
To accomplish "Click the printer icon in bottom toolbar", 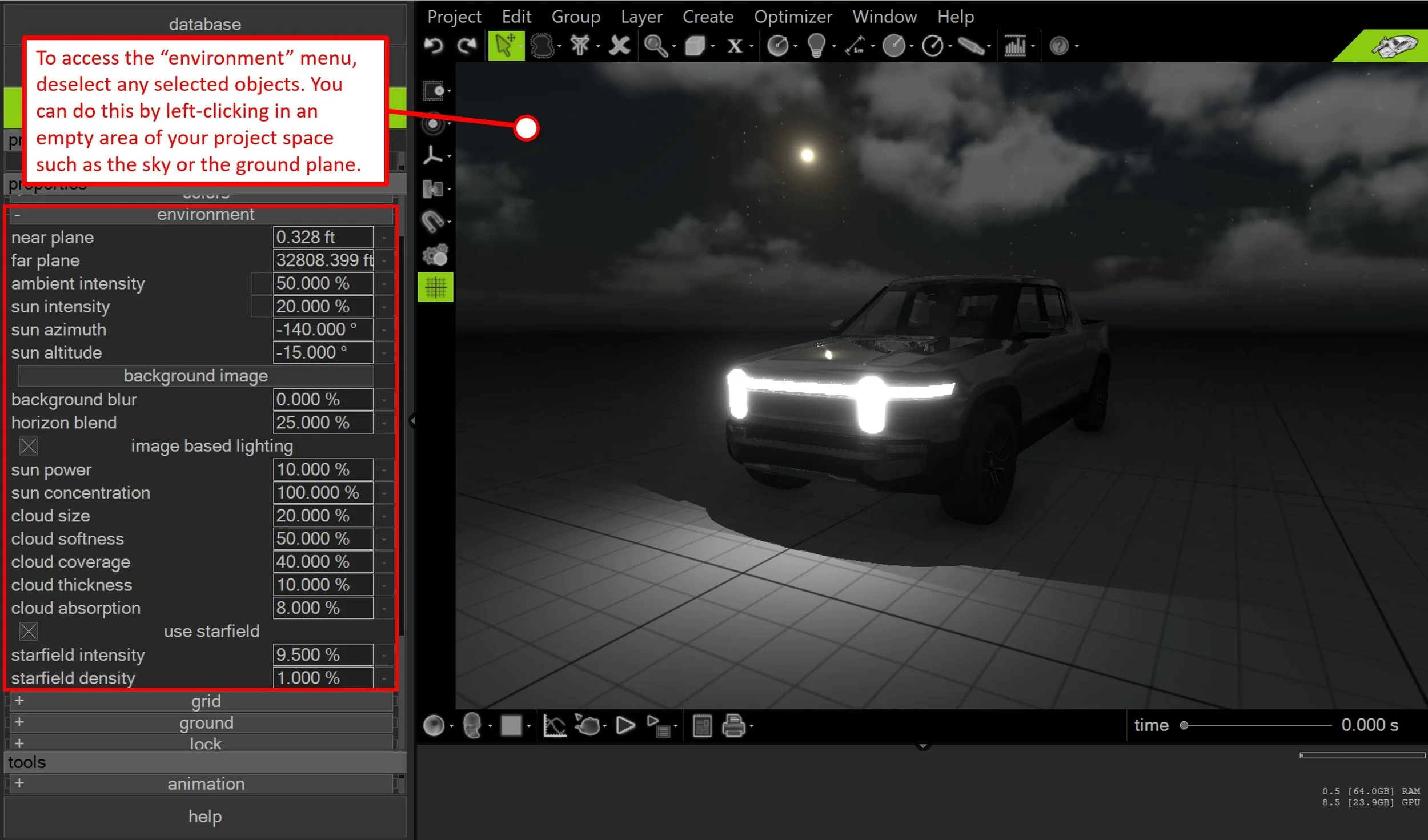I will [733, 726].
